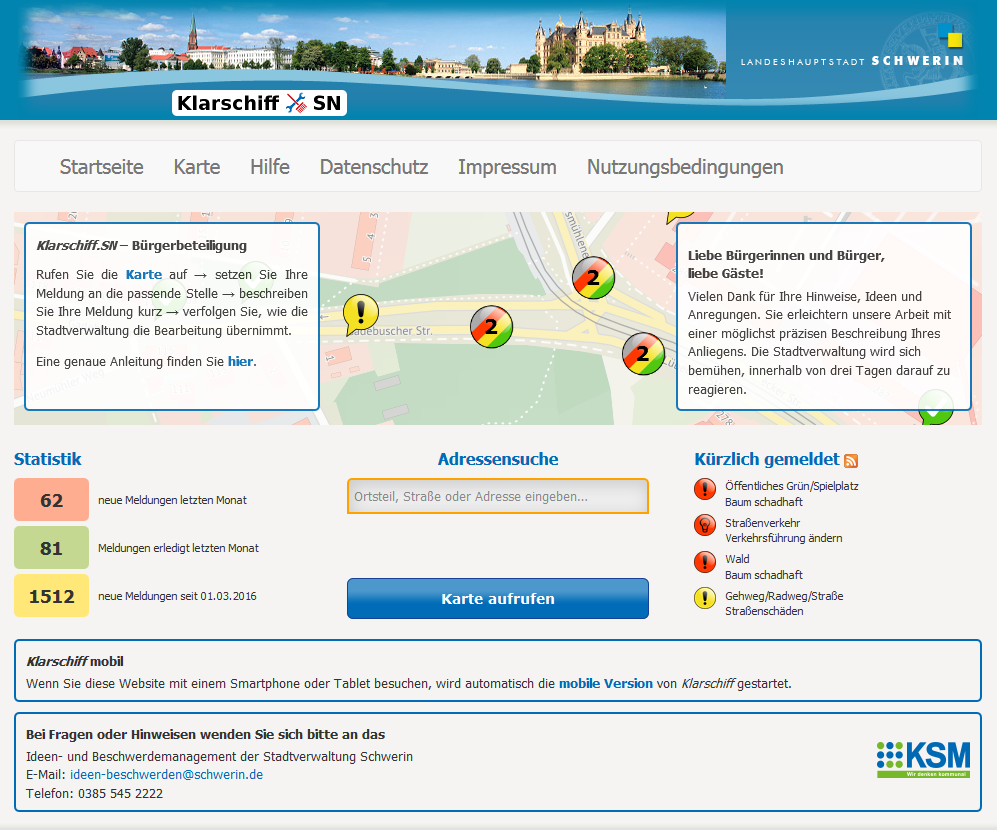Open the Impressum page

507,167
